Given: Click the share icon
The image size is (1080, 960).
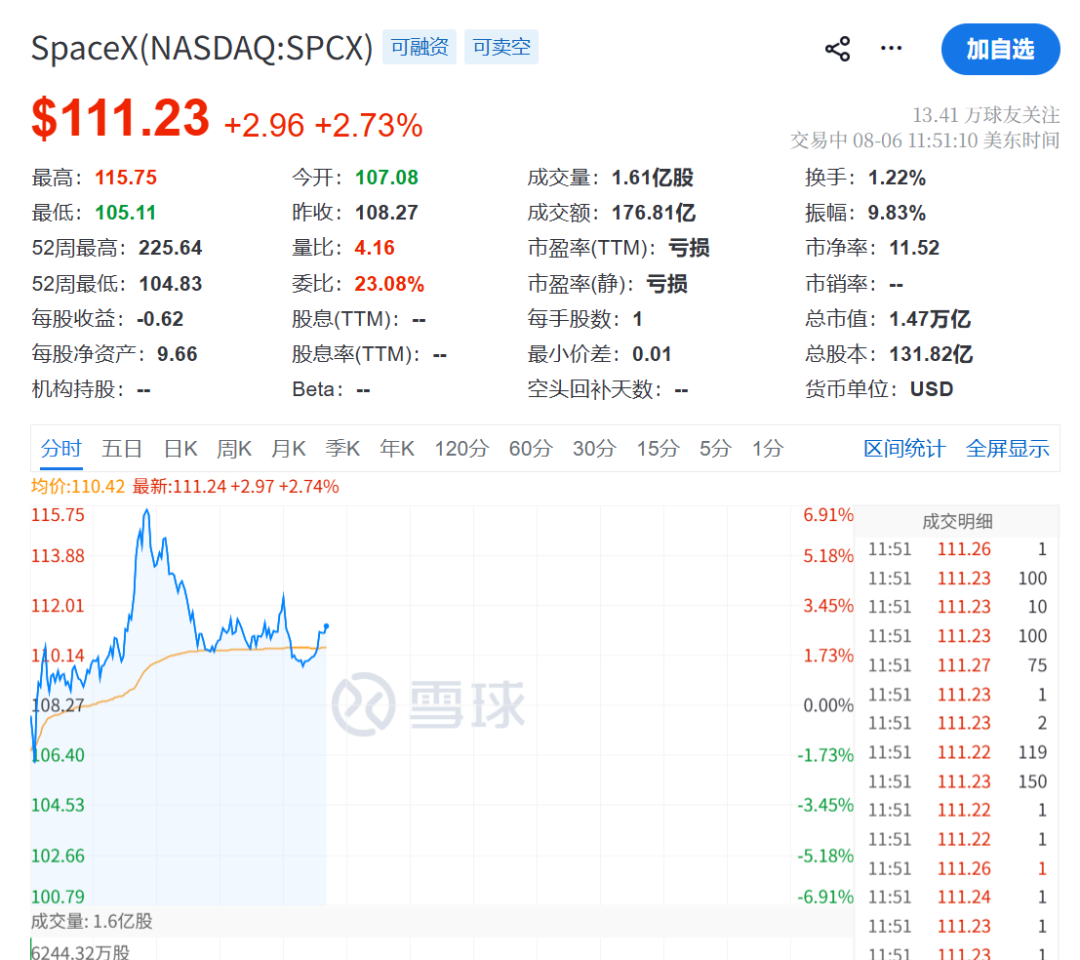Looking at the screenshot, I should 838,49.
